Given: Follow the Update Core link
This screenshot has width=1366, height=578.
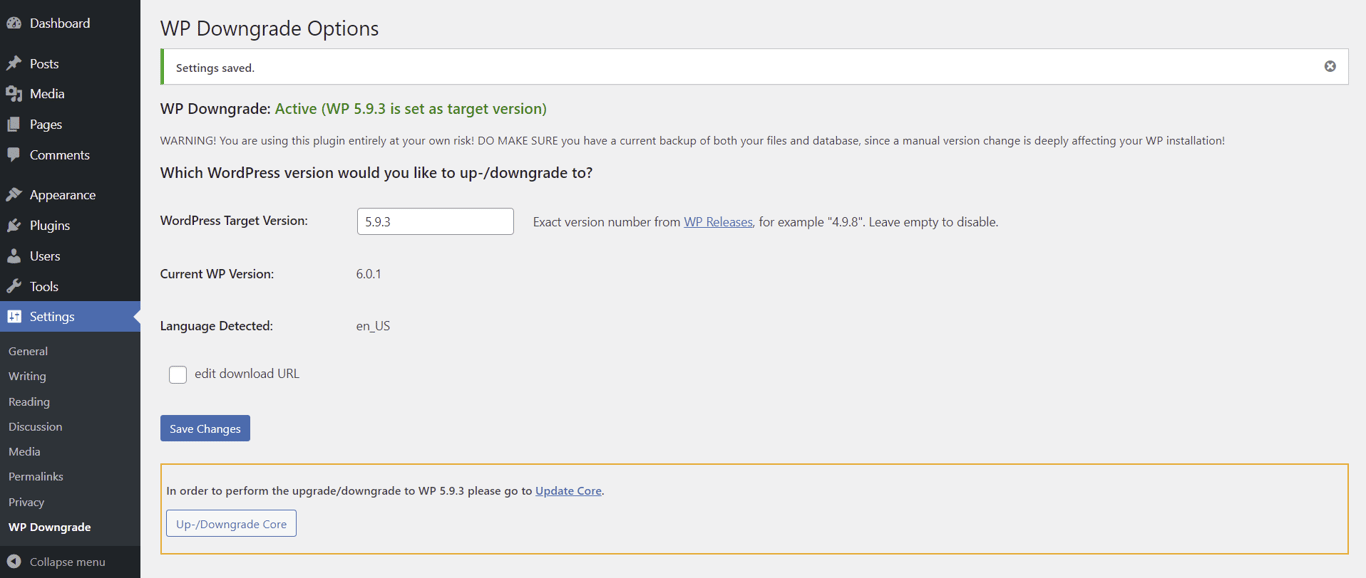Looking at the screenshot, I should (x=568, y=491).
